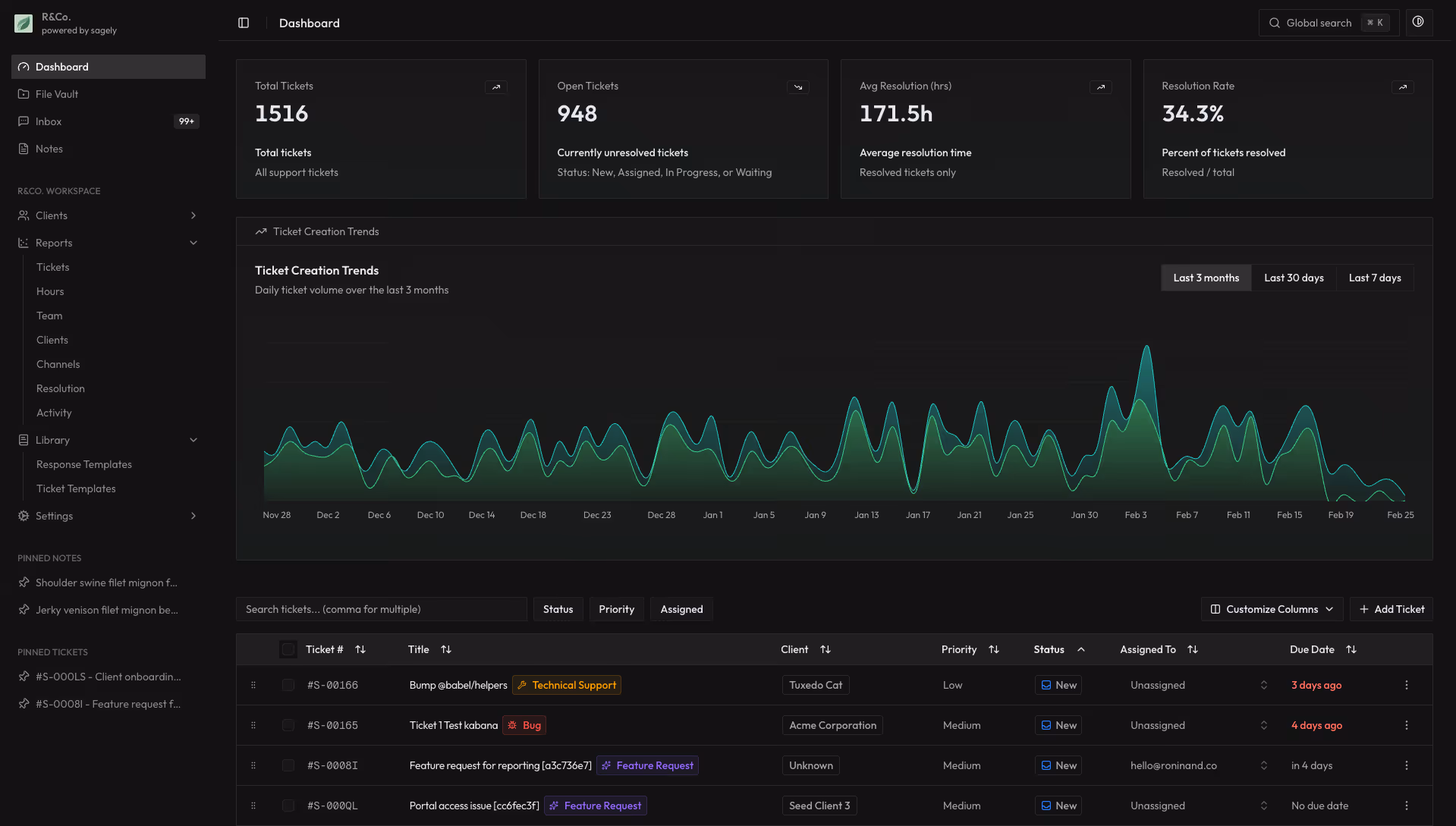Check the row checkbox for ticket #S-00165
Viewport: 1456px width, 826px height.
[288, 725]
